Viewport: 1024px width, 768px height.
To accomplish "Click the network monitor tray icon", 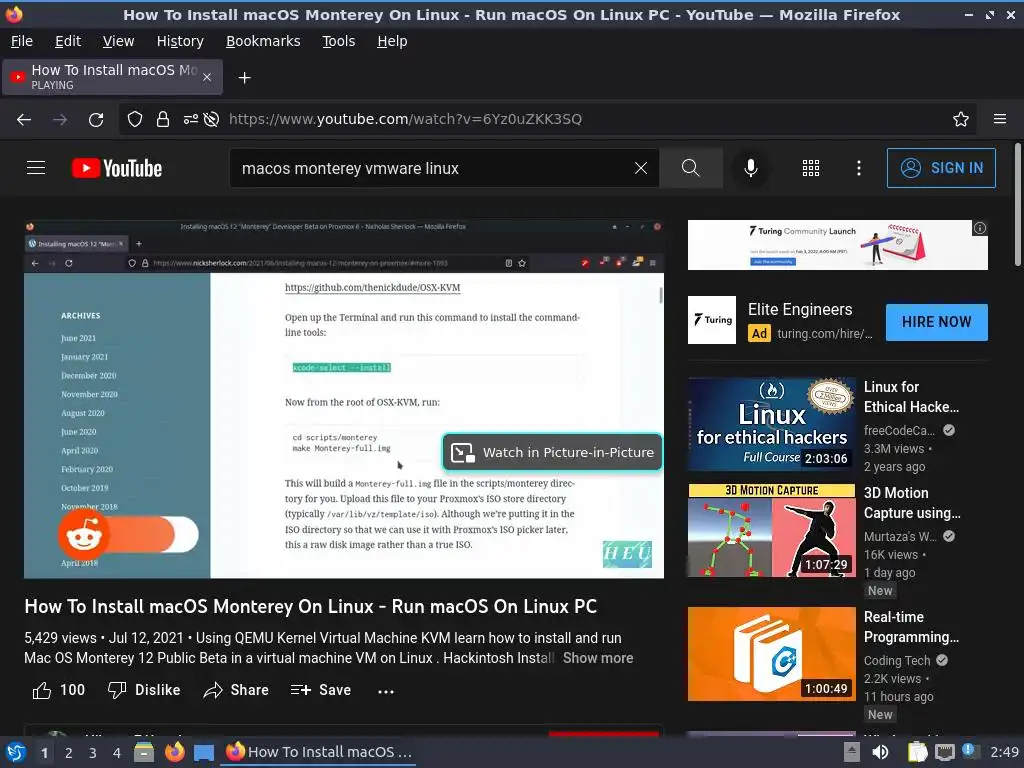I will click(x=944, y=752).
